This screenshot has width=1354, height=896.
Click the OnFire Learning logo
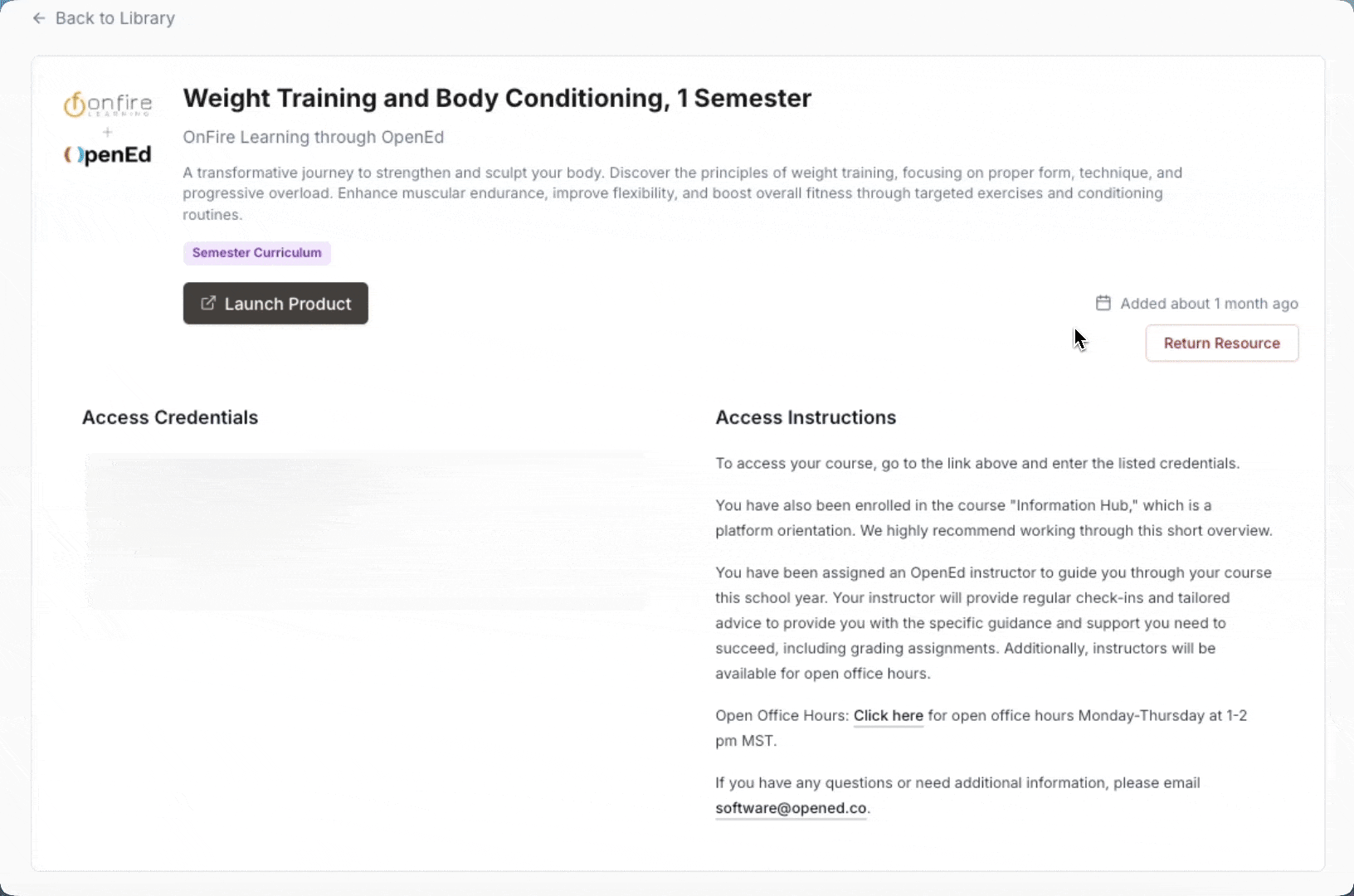[108, 105]
